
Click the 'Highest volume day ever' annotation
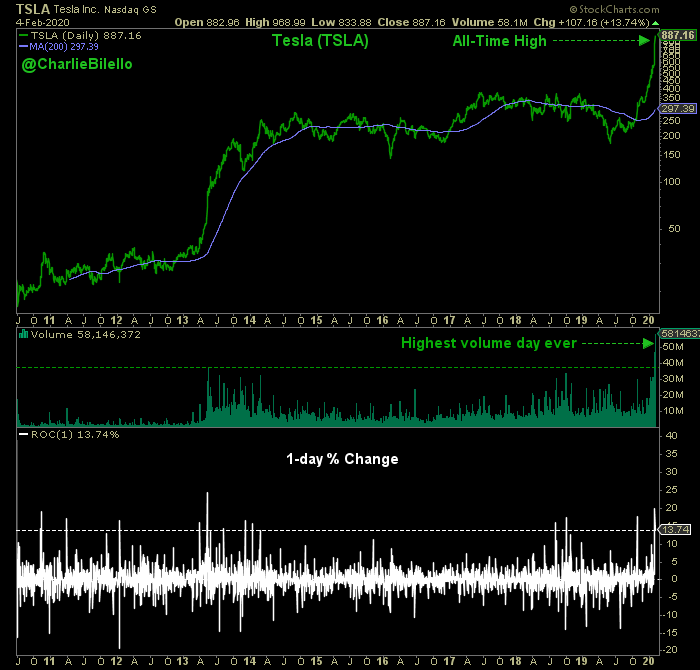point(489,343)
